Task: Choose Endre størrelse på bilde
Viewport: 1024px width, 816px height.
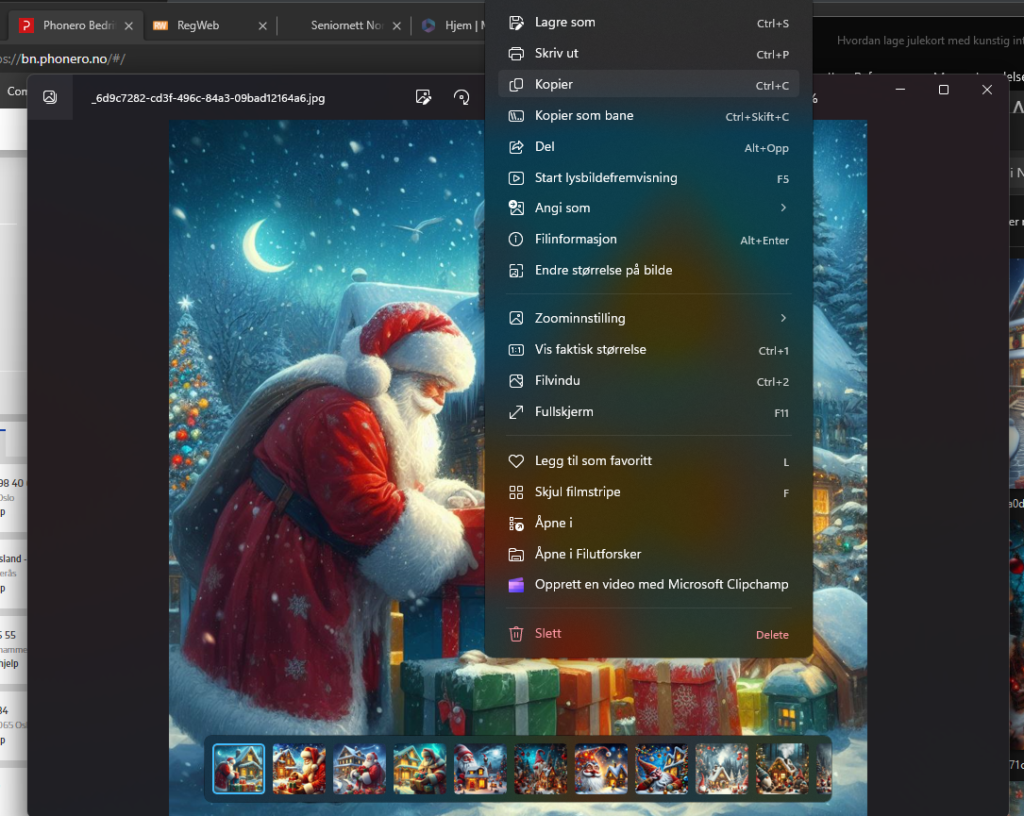Action: point(603,271)
